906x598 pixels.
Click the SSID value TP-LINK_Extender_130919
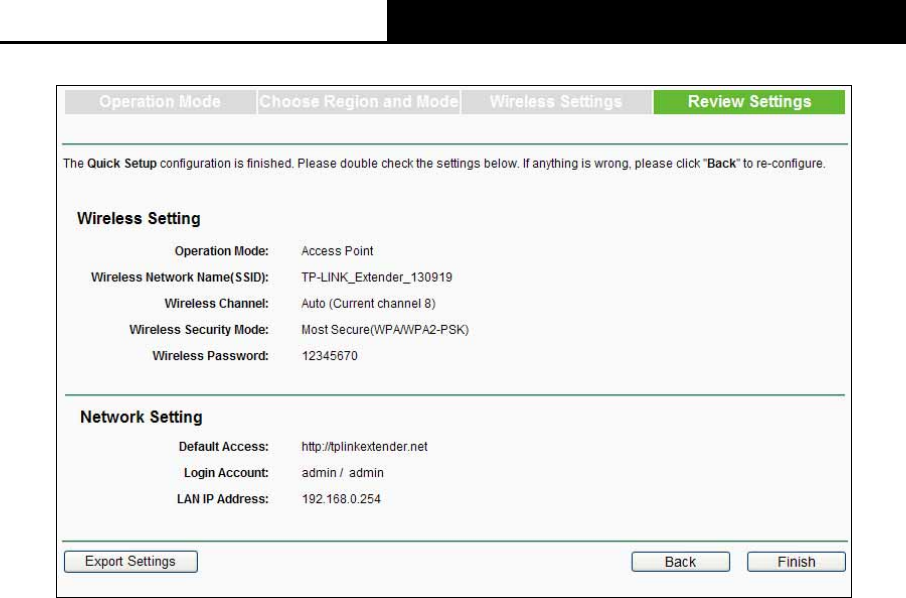point(377,277)
